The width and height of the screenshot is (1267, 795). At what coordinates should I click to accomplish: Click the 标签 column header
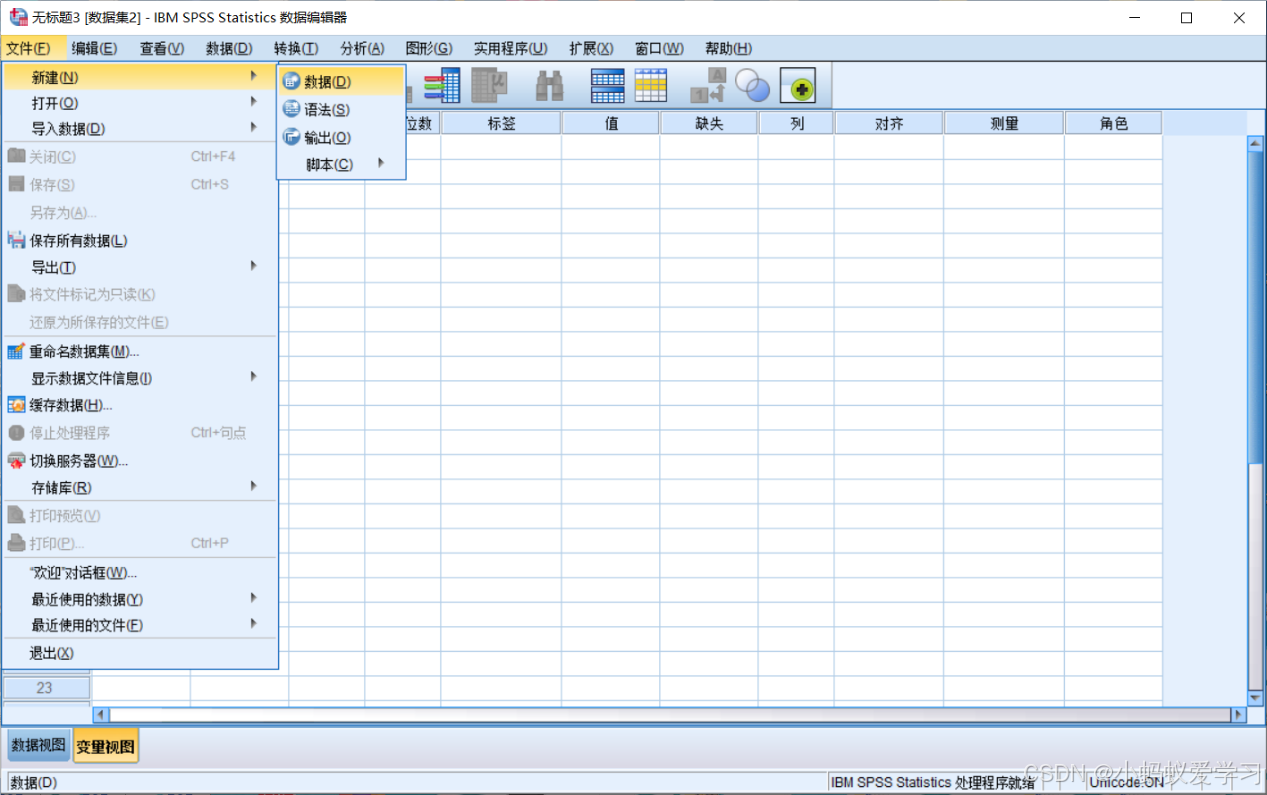(501, 123)
